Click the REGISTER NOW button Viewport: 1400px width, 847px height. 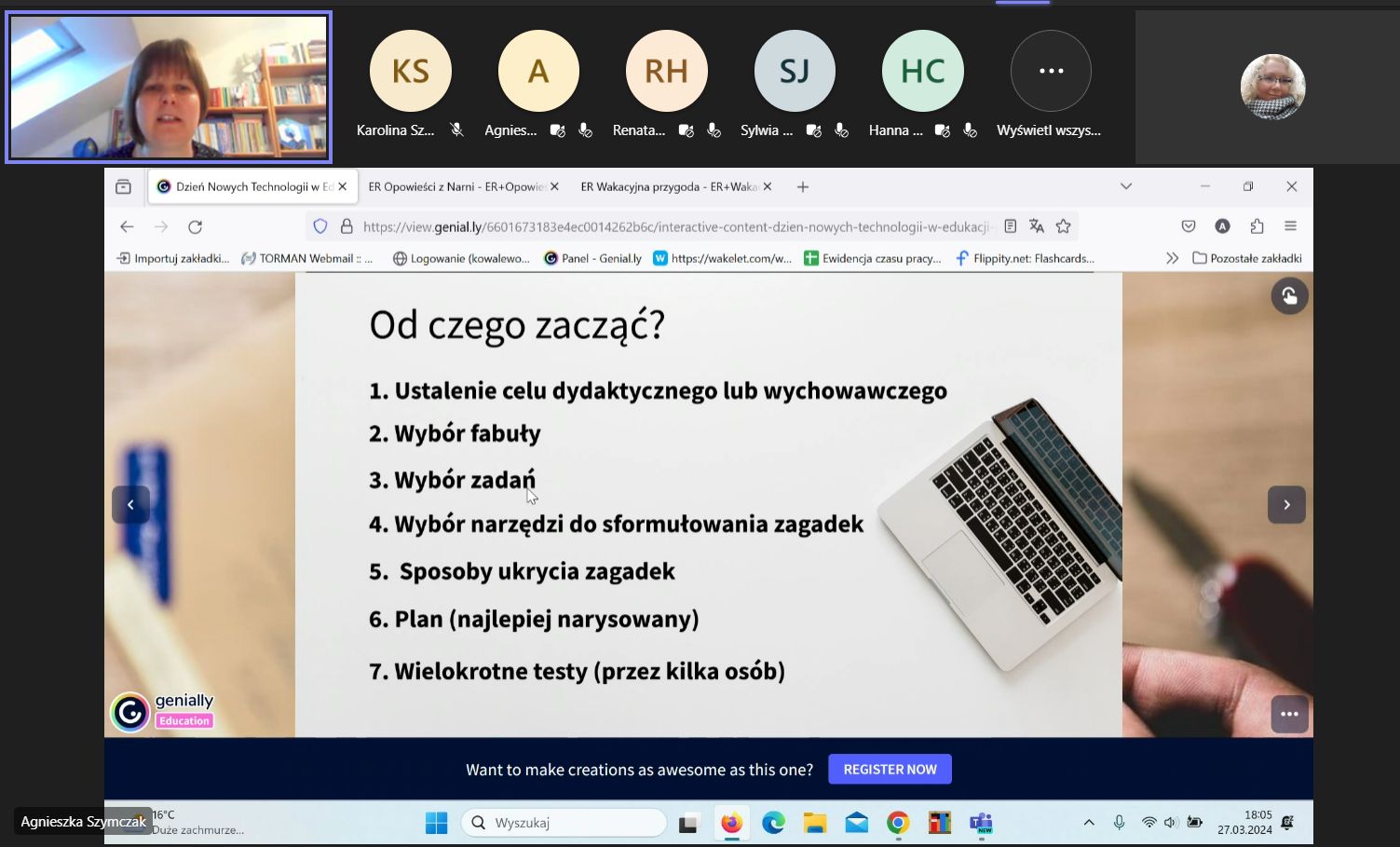pos(890,770)
